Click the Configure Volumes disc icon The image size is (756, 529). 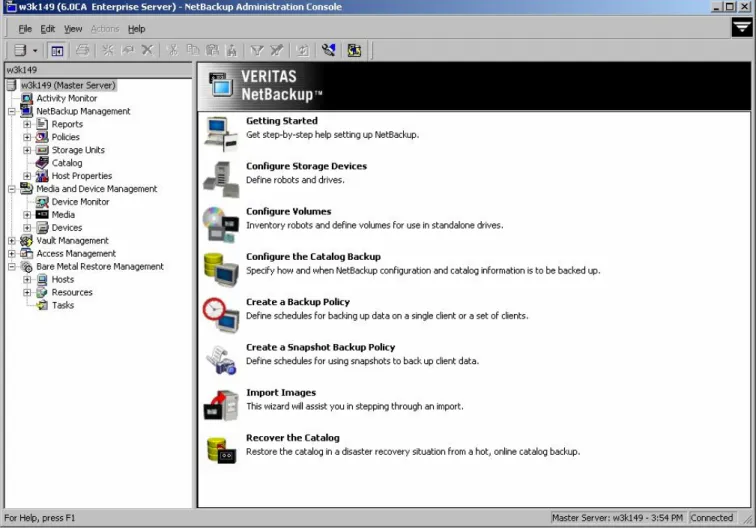click(x=221, y=224)
